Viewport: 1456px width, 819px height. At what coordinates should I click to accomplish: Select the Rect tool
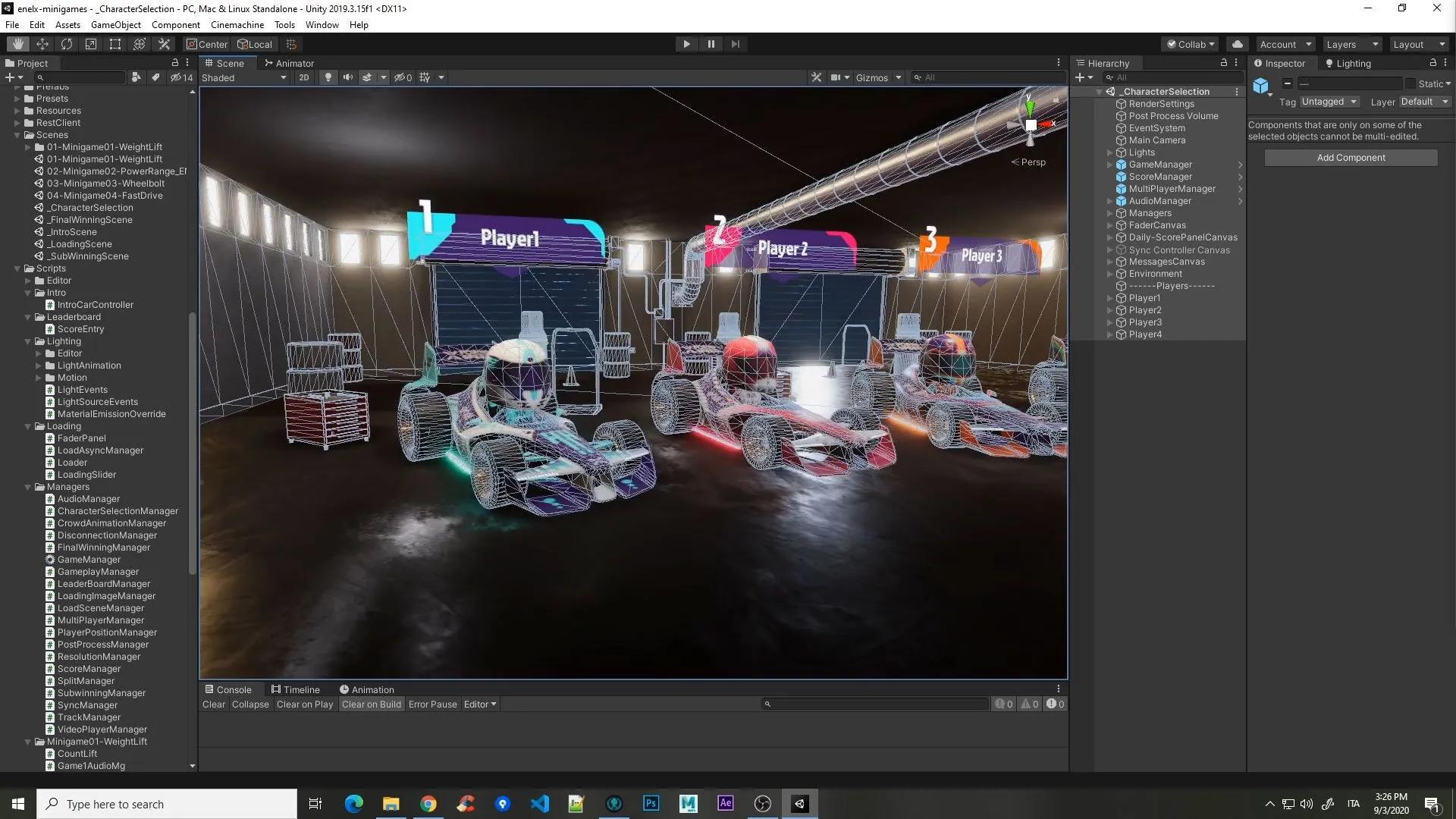pyautogui.click(x=115, y=44)
